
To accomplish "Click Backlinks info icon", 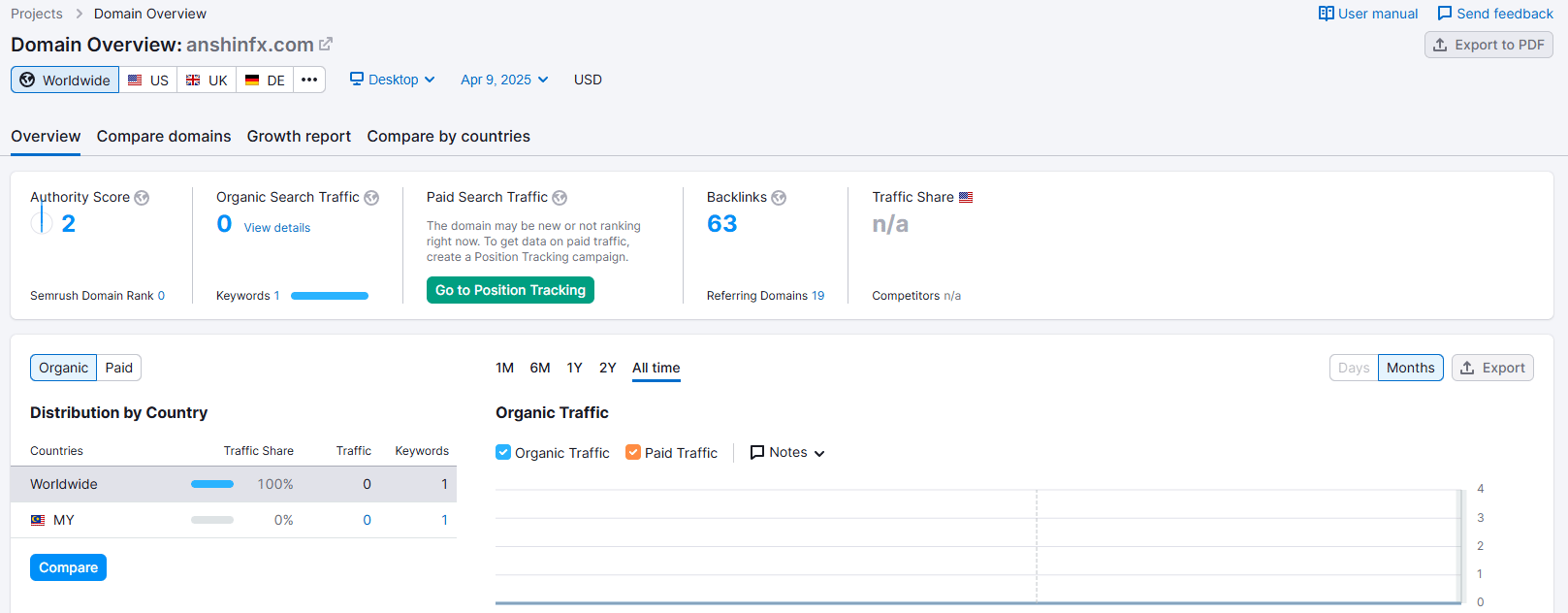I will coord(779,198).
